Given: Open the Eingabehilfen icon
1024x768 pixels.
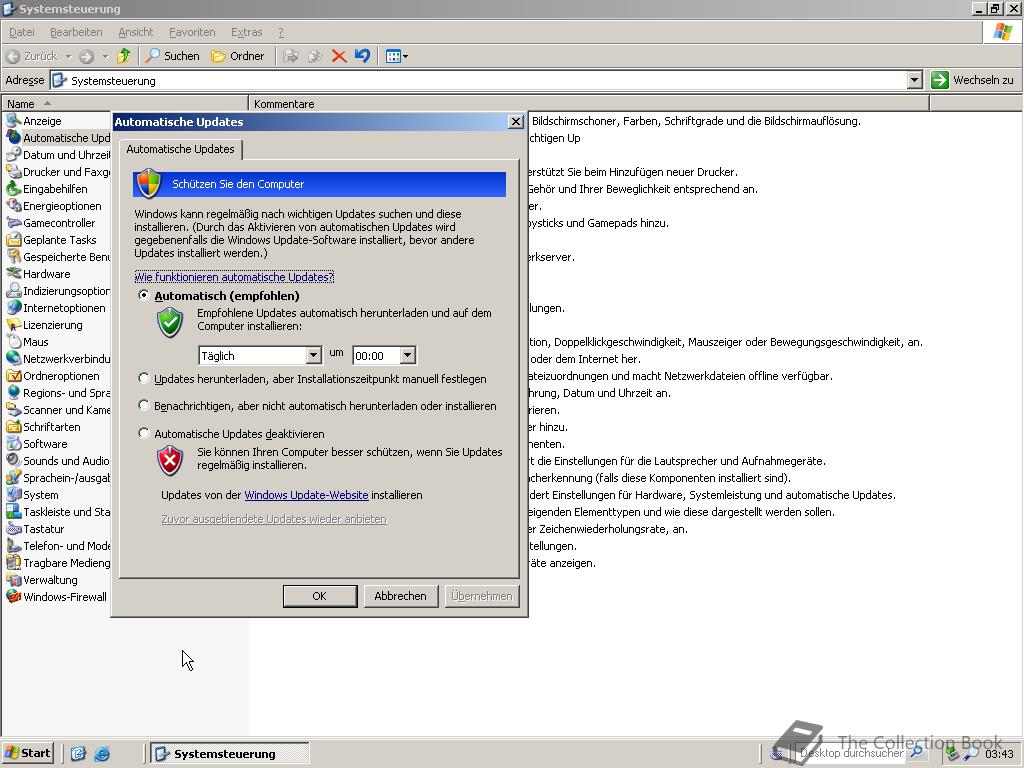Looking at the screenshot, I should 14,189.
